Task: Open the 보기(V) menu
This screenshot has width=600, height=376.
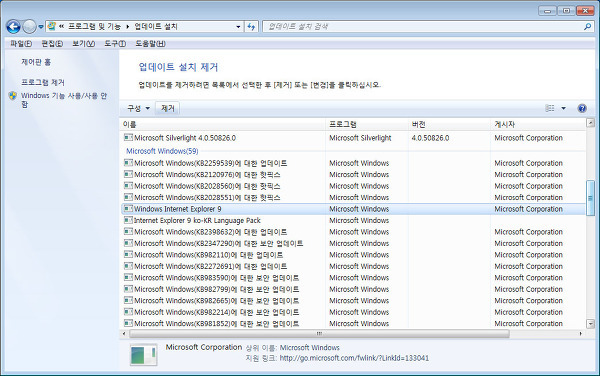Action: (x=83, y=44)
